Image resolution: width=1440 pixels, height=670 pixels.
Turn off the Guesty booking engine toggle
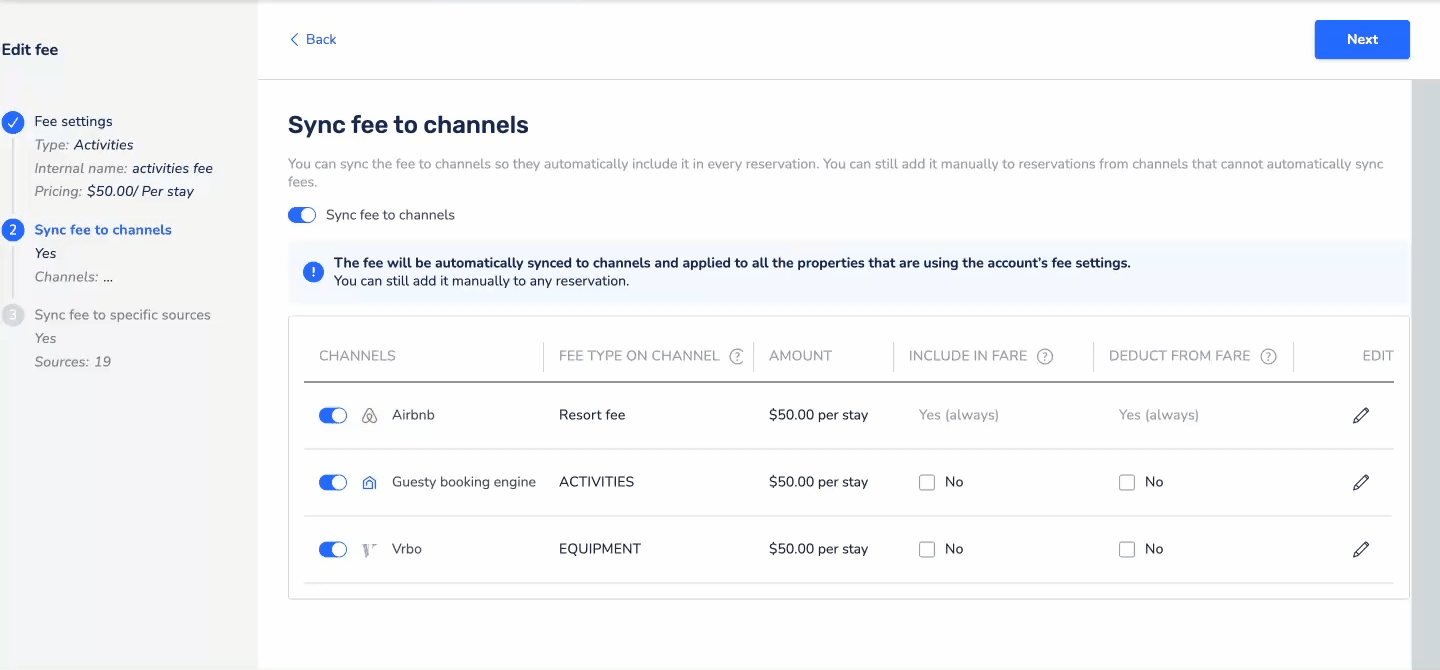click(333, 482)
